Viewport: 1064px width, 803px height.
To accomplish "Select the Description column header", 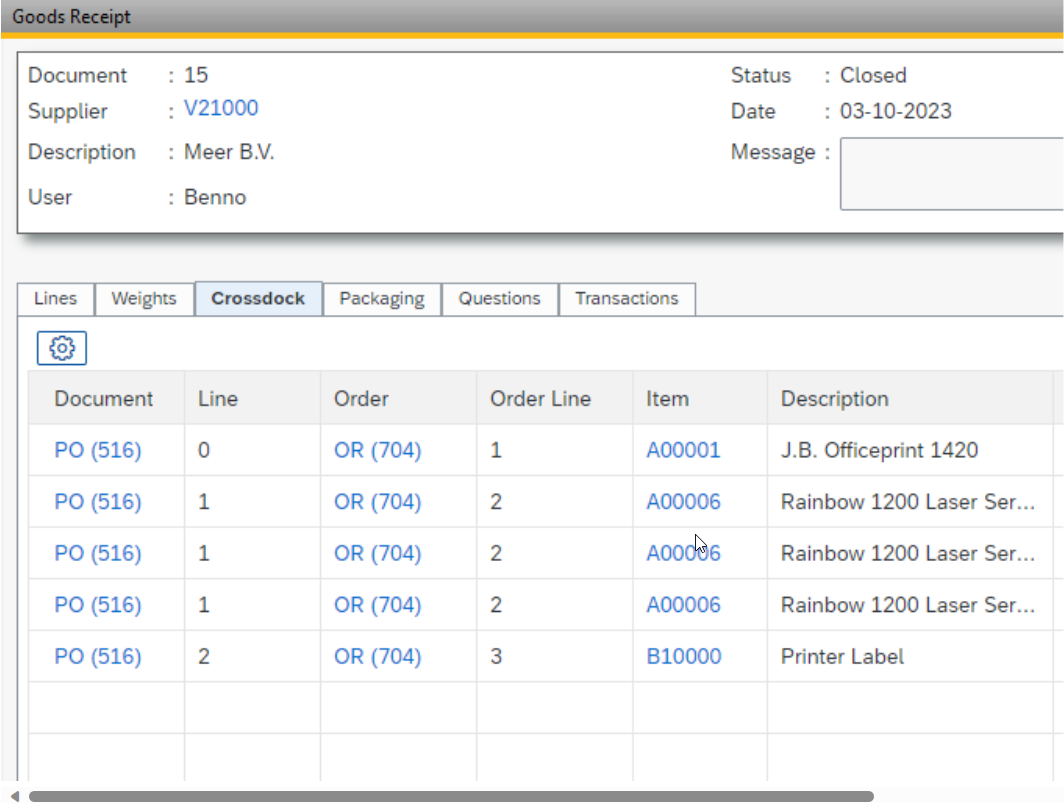I will click(x=834, y=399).
